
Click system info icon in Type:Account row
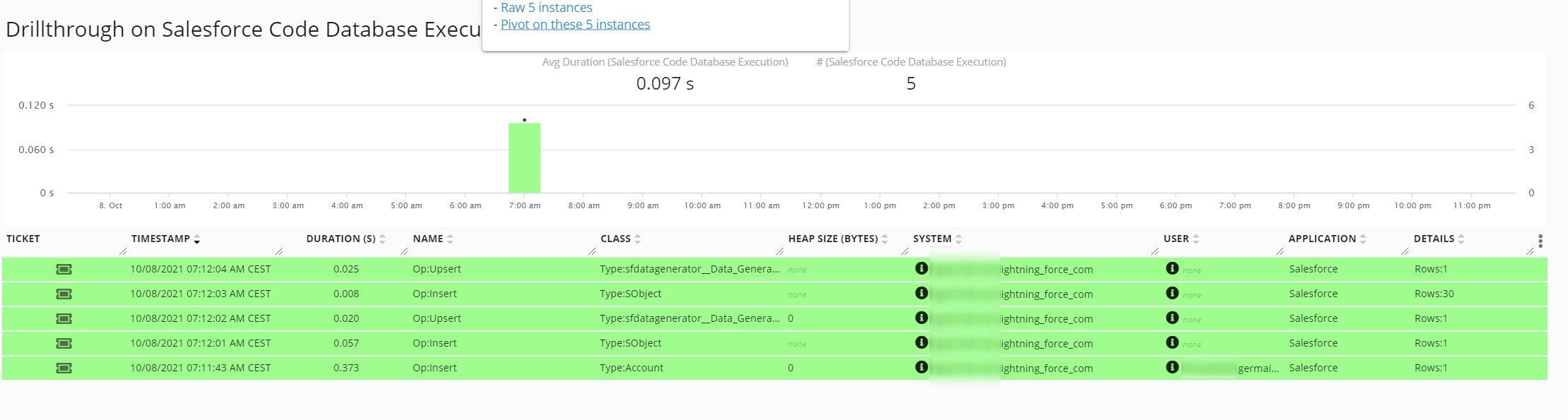tap(921, 367)
